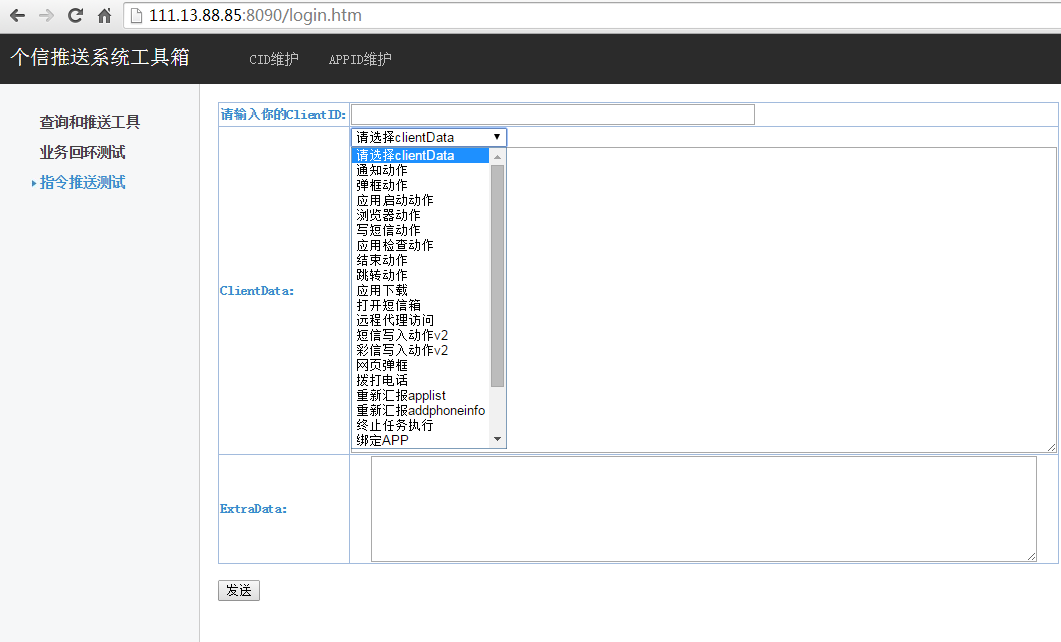This screenshot has height=642, width=1061.
Task: Choose 重新汇报applist from the list
Action: coord(420,395)
